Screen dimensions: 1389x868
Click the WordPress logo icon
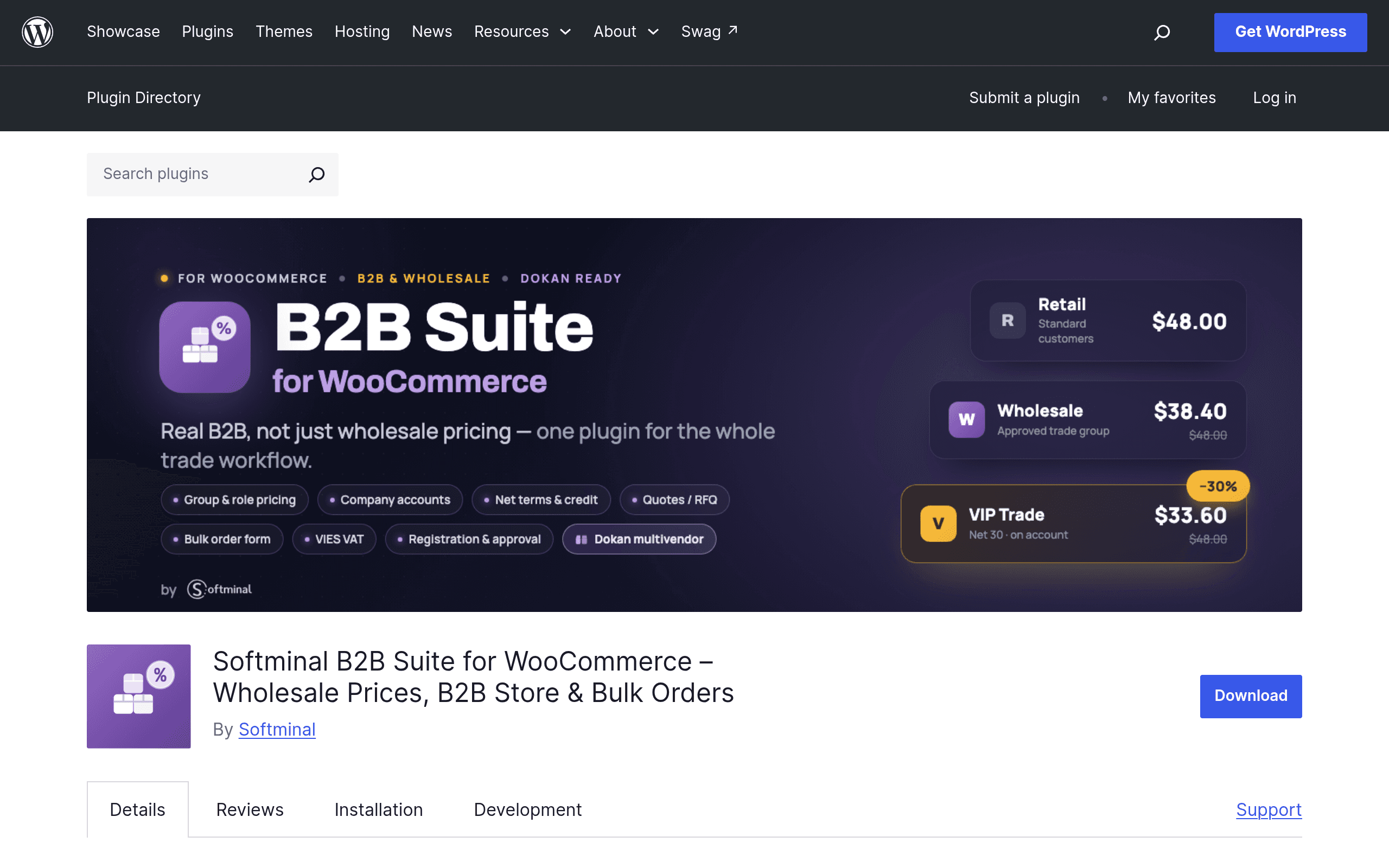[x=37, y=32]
